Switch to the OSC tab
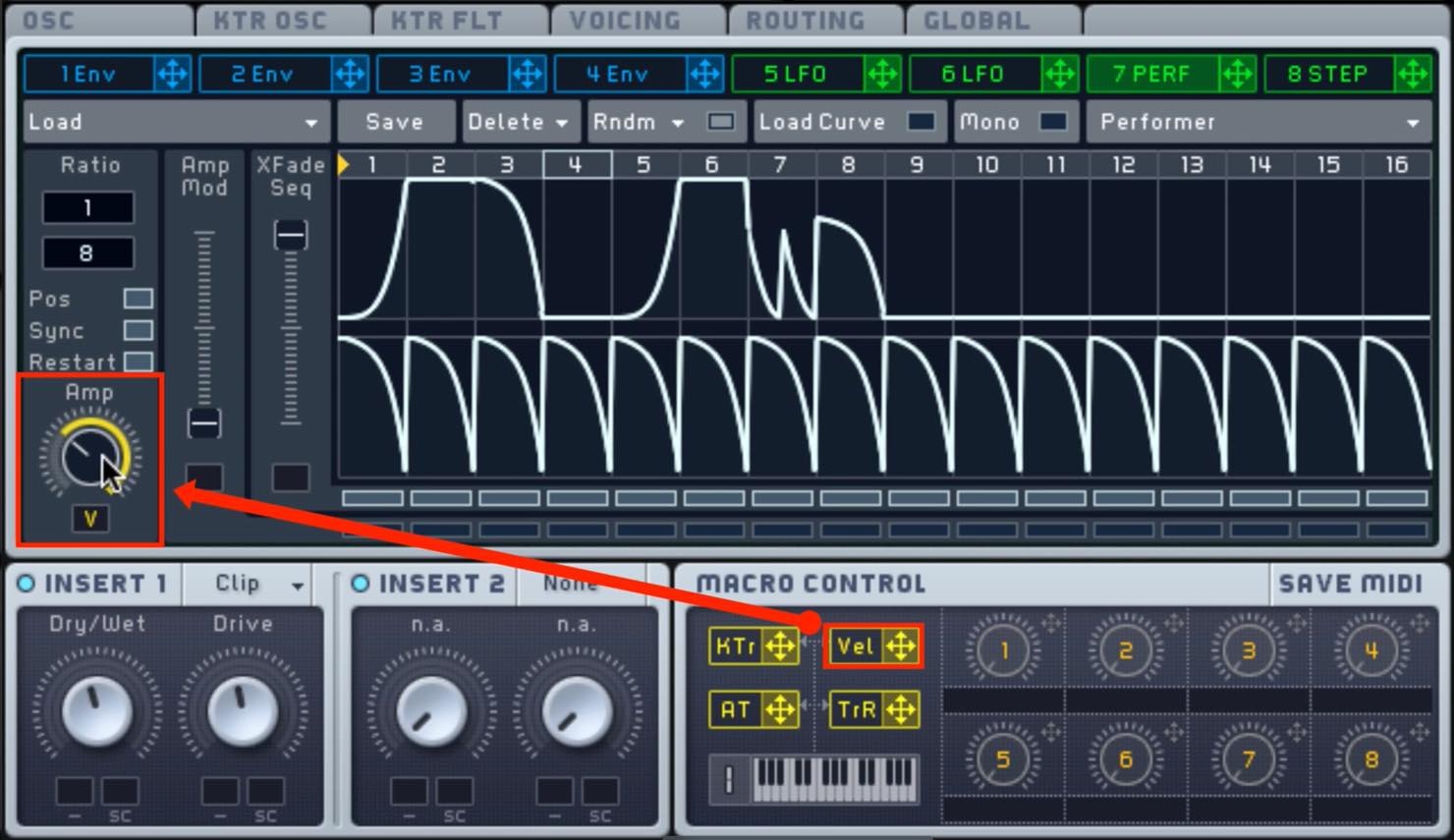The width and height of the screenshot is (1454, 840). tap(98, 20)
